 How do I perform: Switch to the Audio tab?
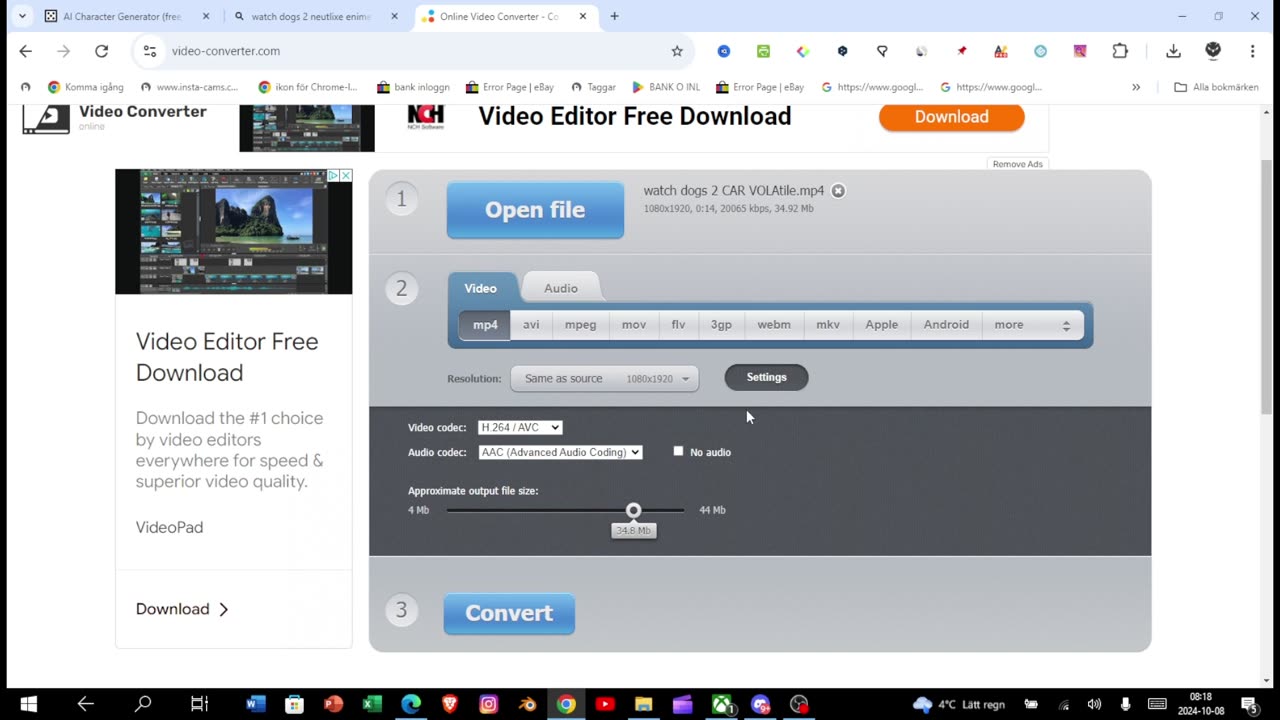tap(561, 288)
